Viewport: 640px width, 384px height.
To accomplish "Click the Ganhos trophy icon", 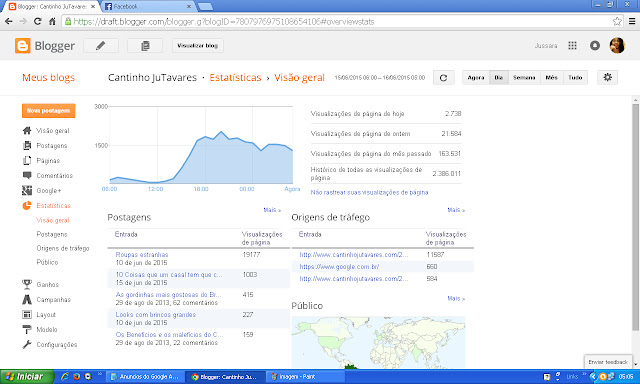I will pyautogui.click(x=27, y=284).
